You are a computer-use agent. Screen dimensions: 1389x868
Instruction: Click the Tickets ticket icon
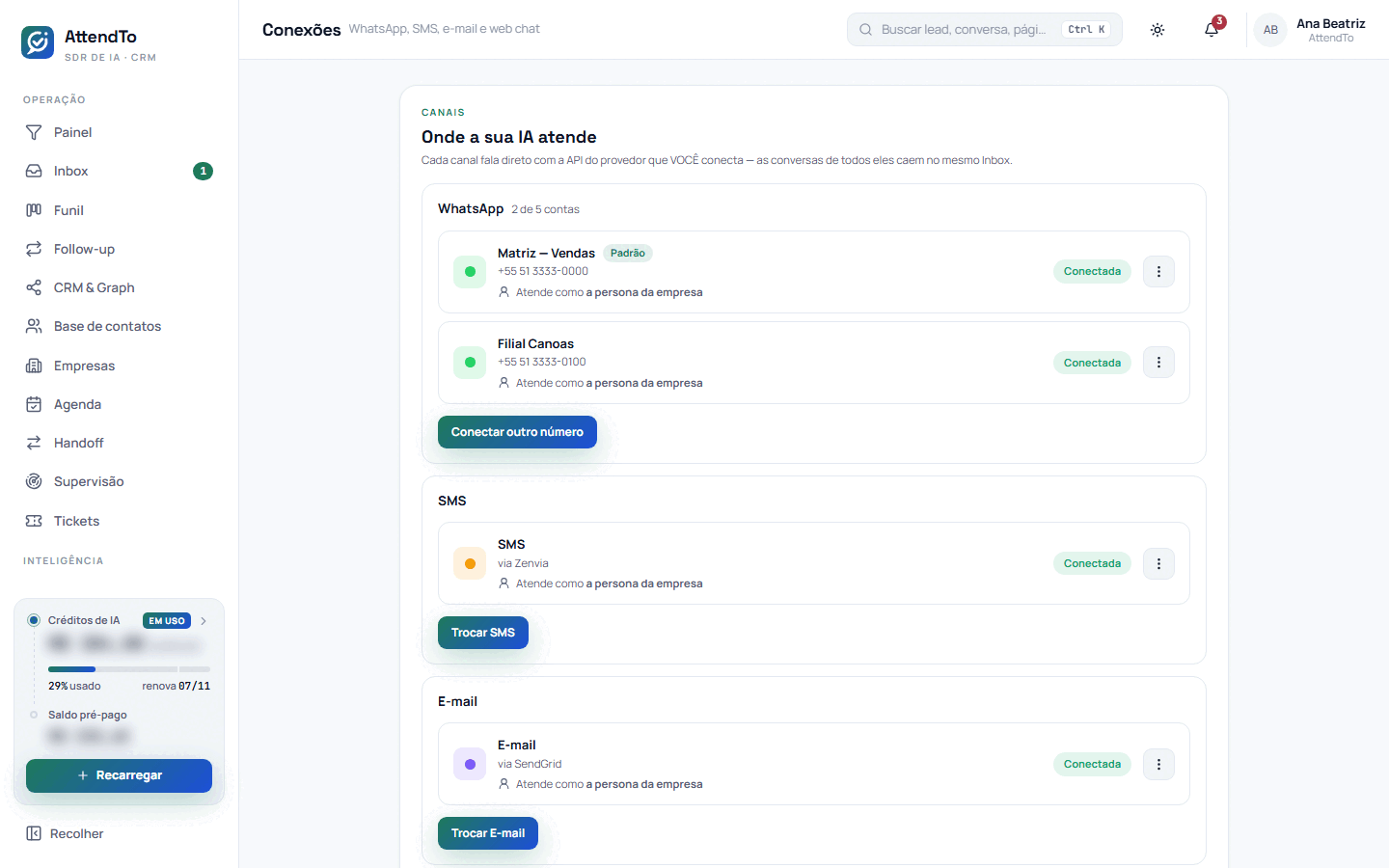coord(34,521)
